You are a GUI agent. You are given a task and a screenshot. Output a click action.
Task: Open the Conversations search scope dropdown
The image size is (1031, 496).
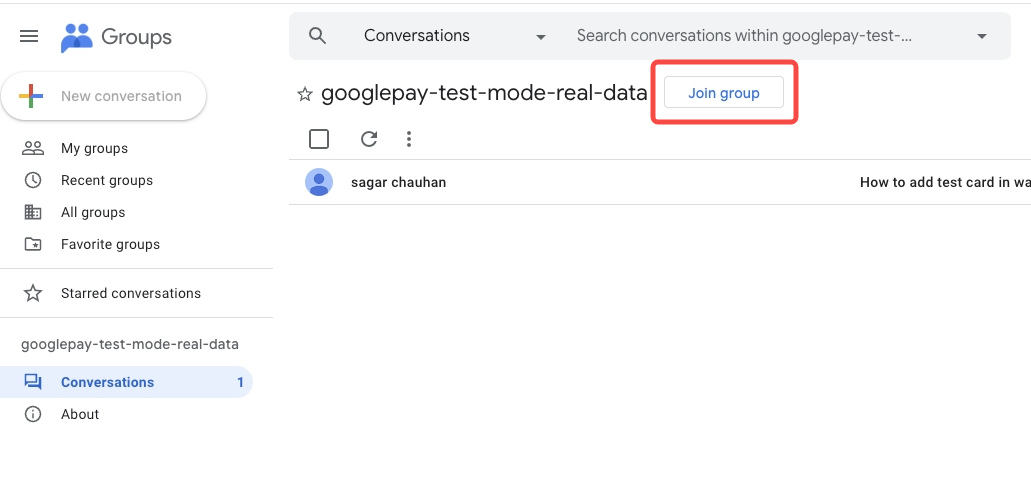pyautogui.click(x=455, y=36)
